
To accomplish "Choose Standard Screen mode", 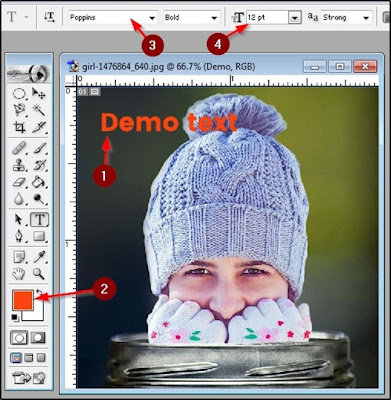I will pyautogui.click(x=16, y=358).
